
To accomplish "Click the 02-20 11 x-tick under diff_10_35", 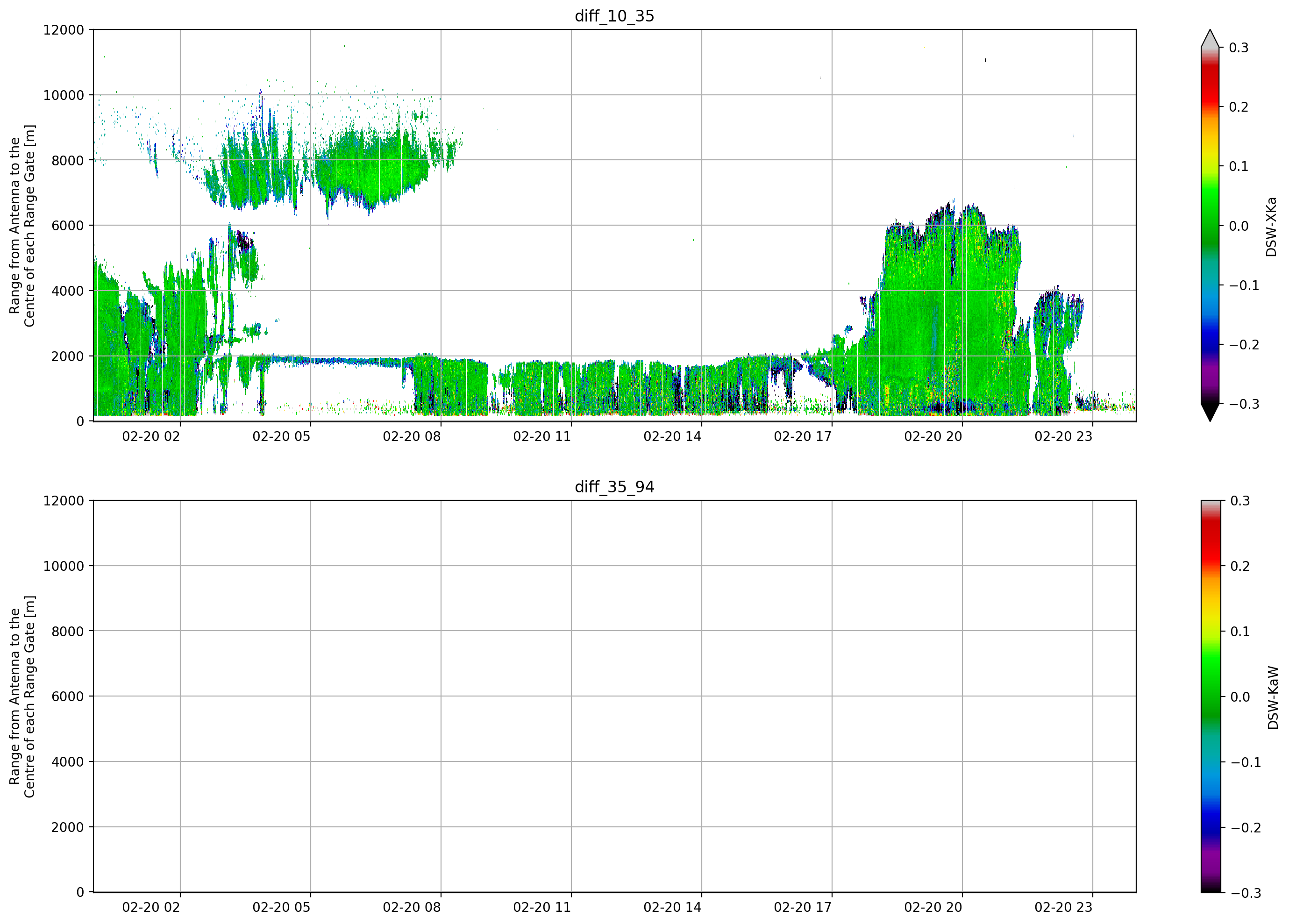I will click(542, 436).
